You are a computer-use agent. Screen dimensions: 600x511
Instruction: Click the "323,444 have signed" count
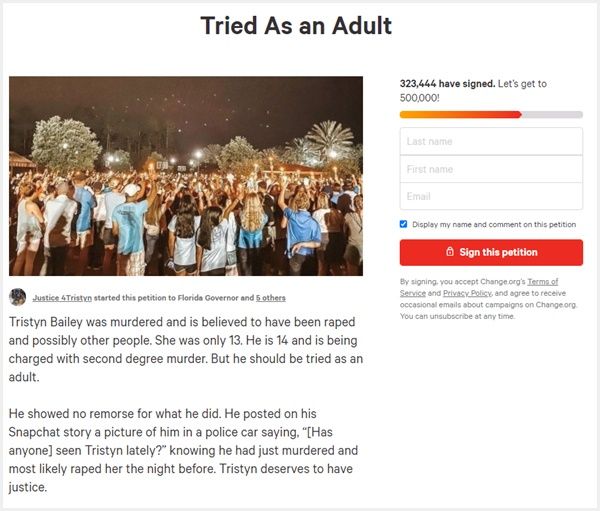coord(447,84)
